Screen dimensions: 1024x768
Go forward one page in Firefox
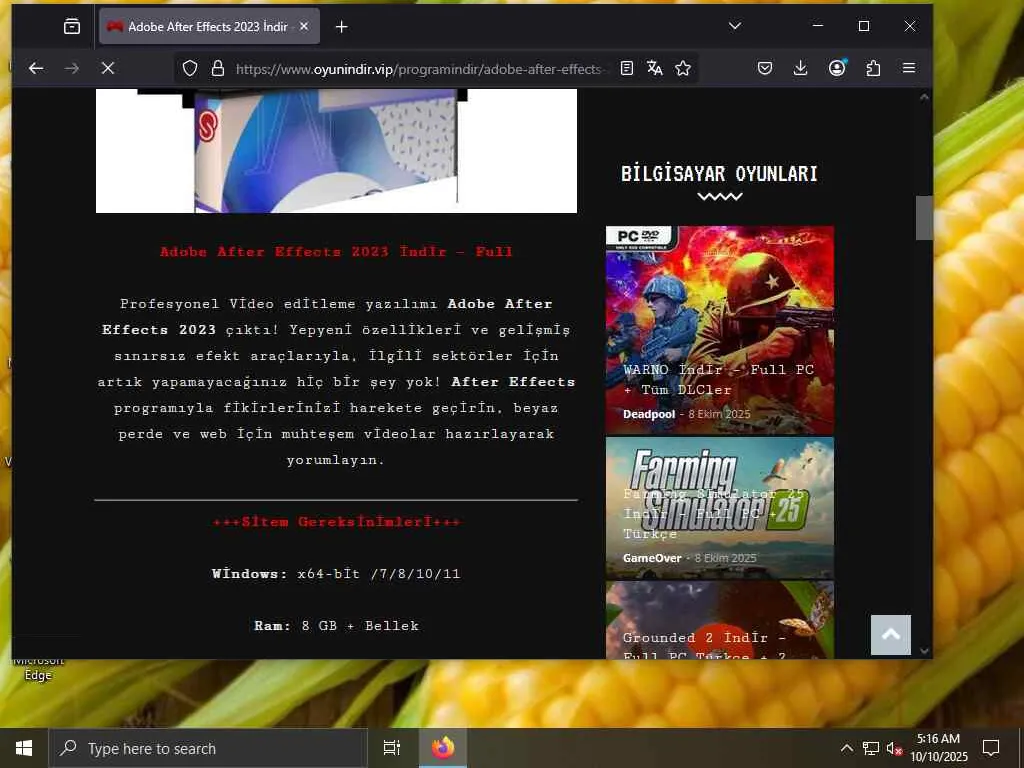72,68
